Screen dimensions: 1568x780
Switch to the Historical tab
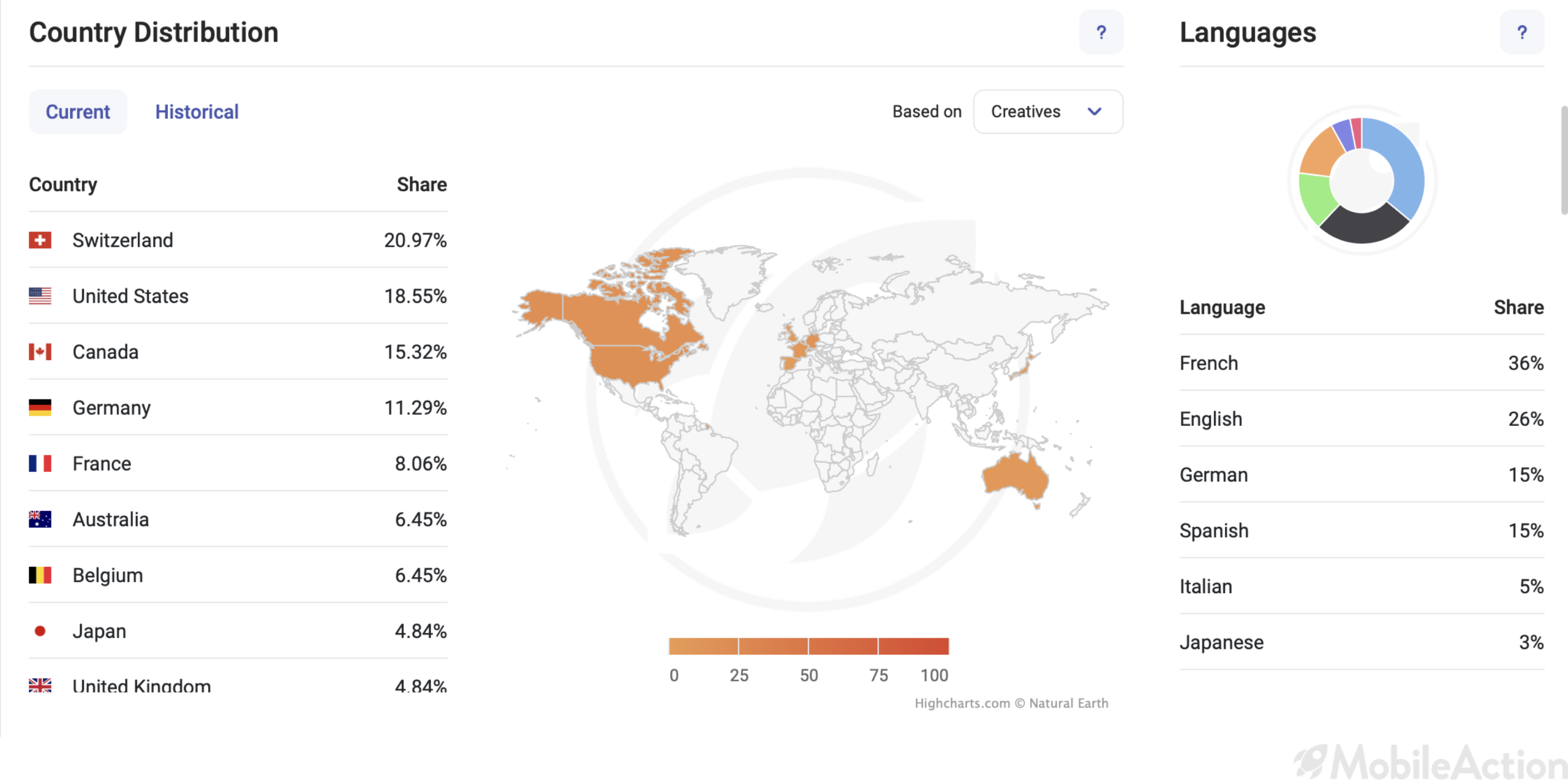coord(197,112)
